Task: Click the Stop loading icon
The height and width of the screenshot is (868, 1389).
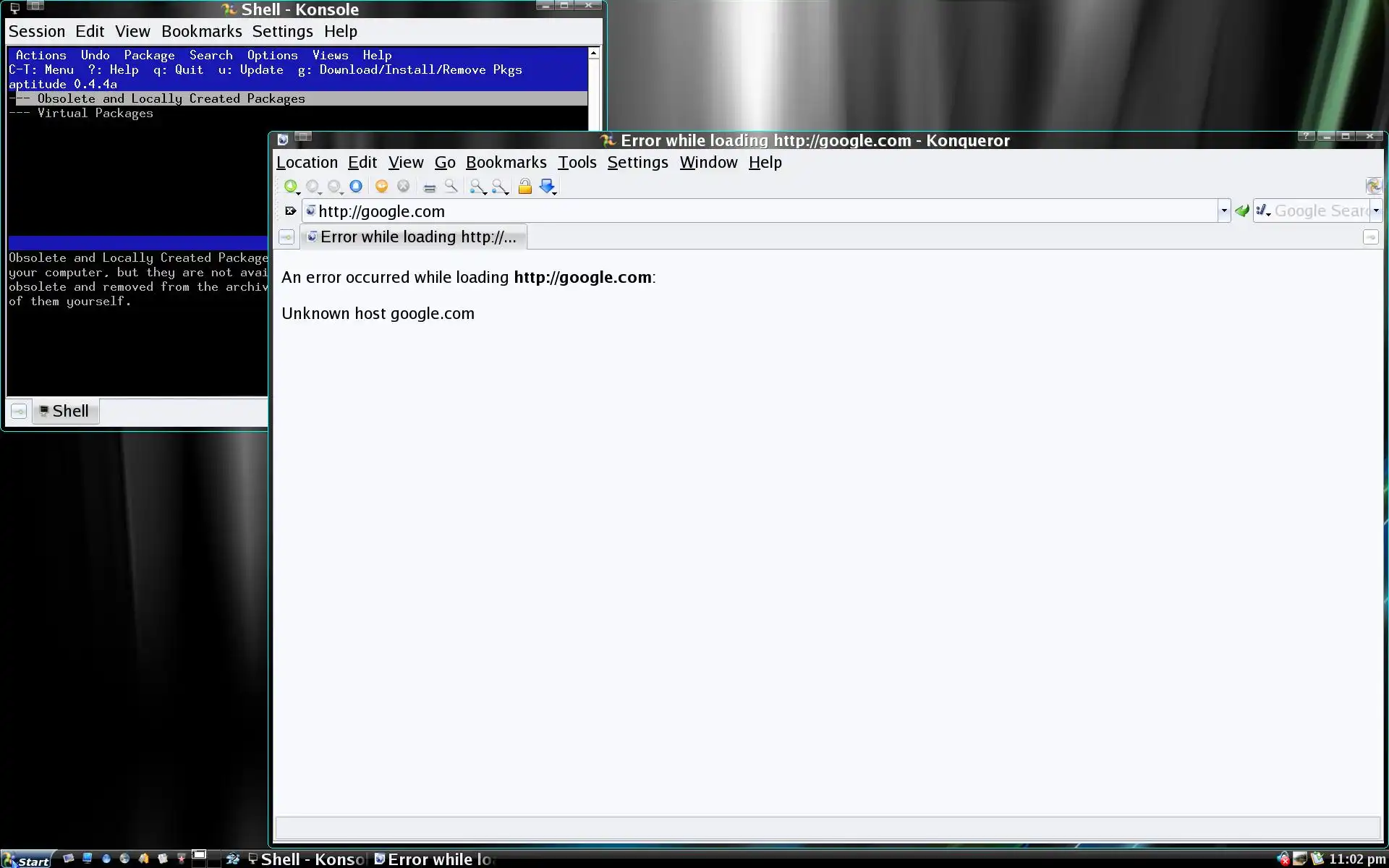Action: point(403,187)
